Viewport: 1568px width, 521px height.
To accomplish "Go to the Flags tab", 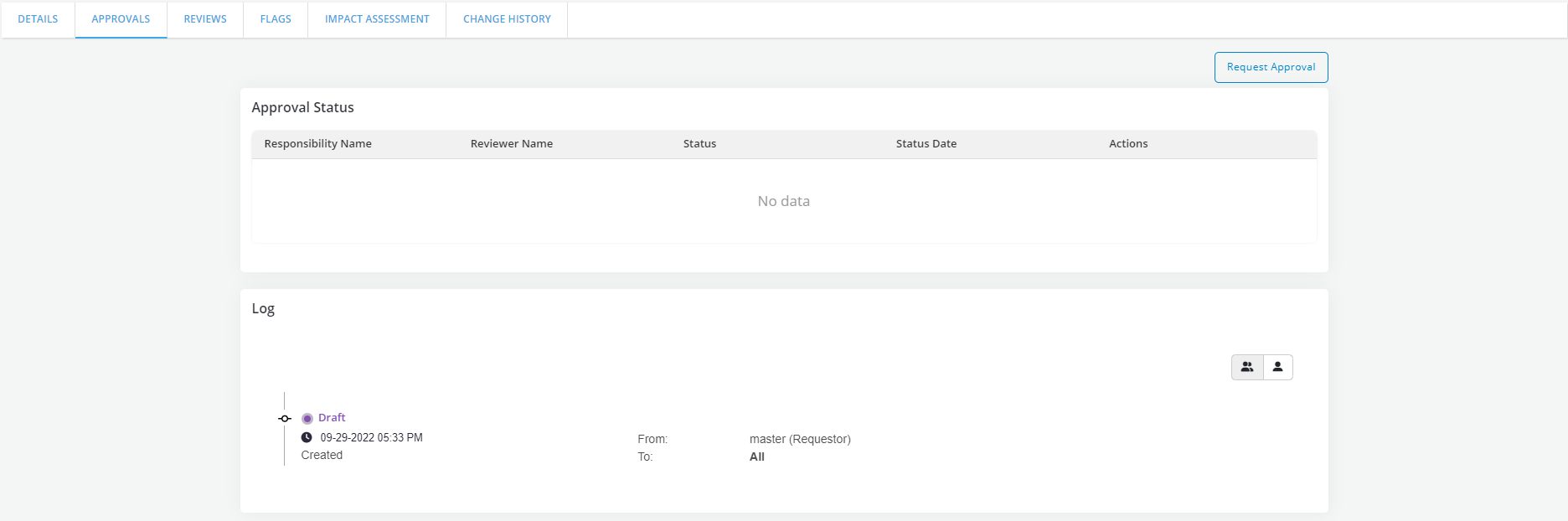I will pyautogui.click(x=276, y=19).
